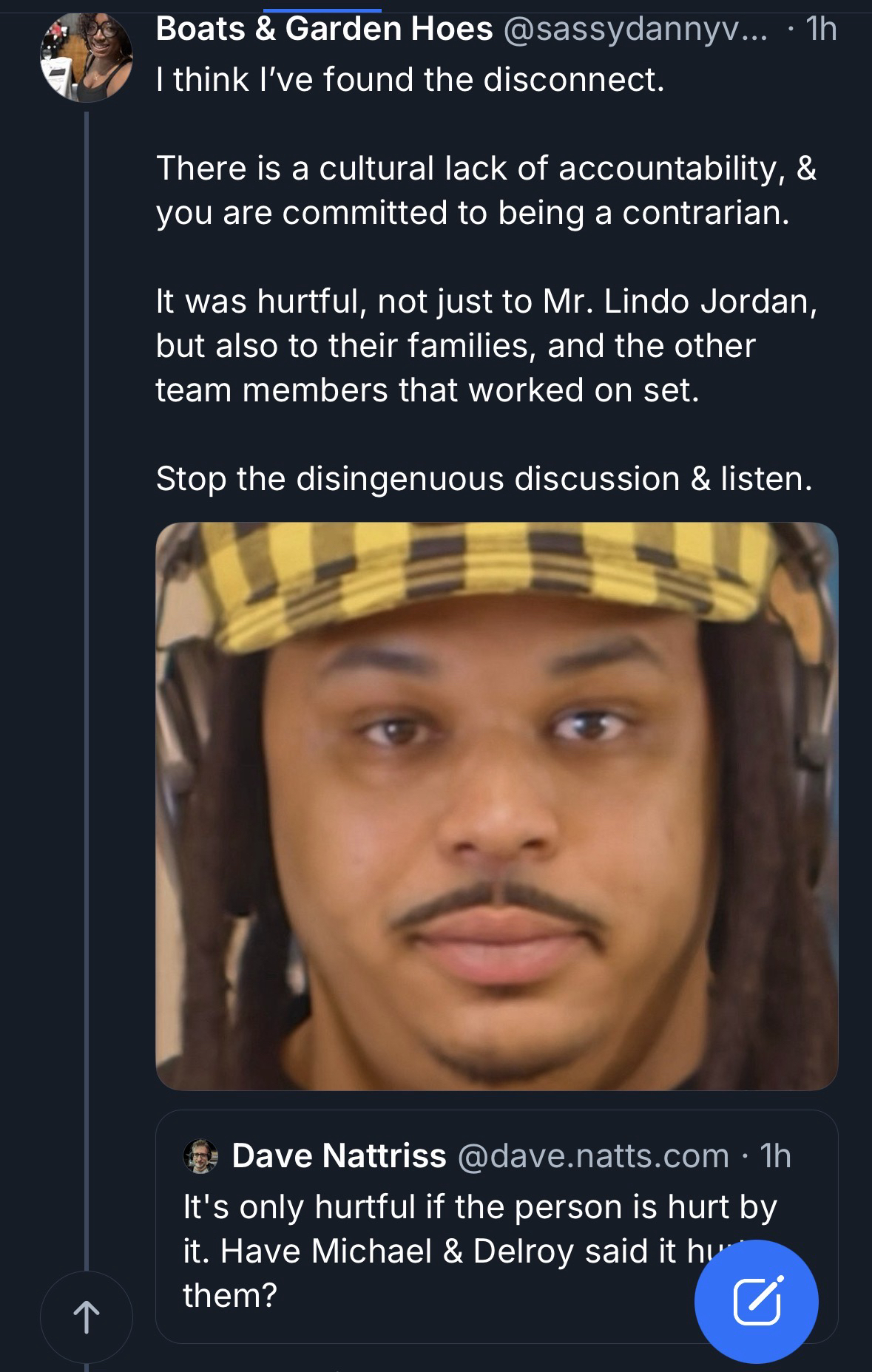The width and height of the screenshot is (872, 1372).
Task: Select the vertical thread line under the avatar
Action: [x=87, y=687]
